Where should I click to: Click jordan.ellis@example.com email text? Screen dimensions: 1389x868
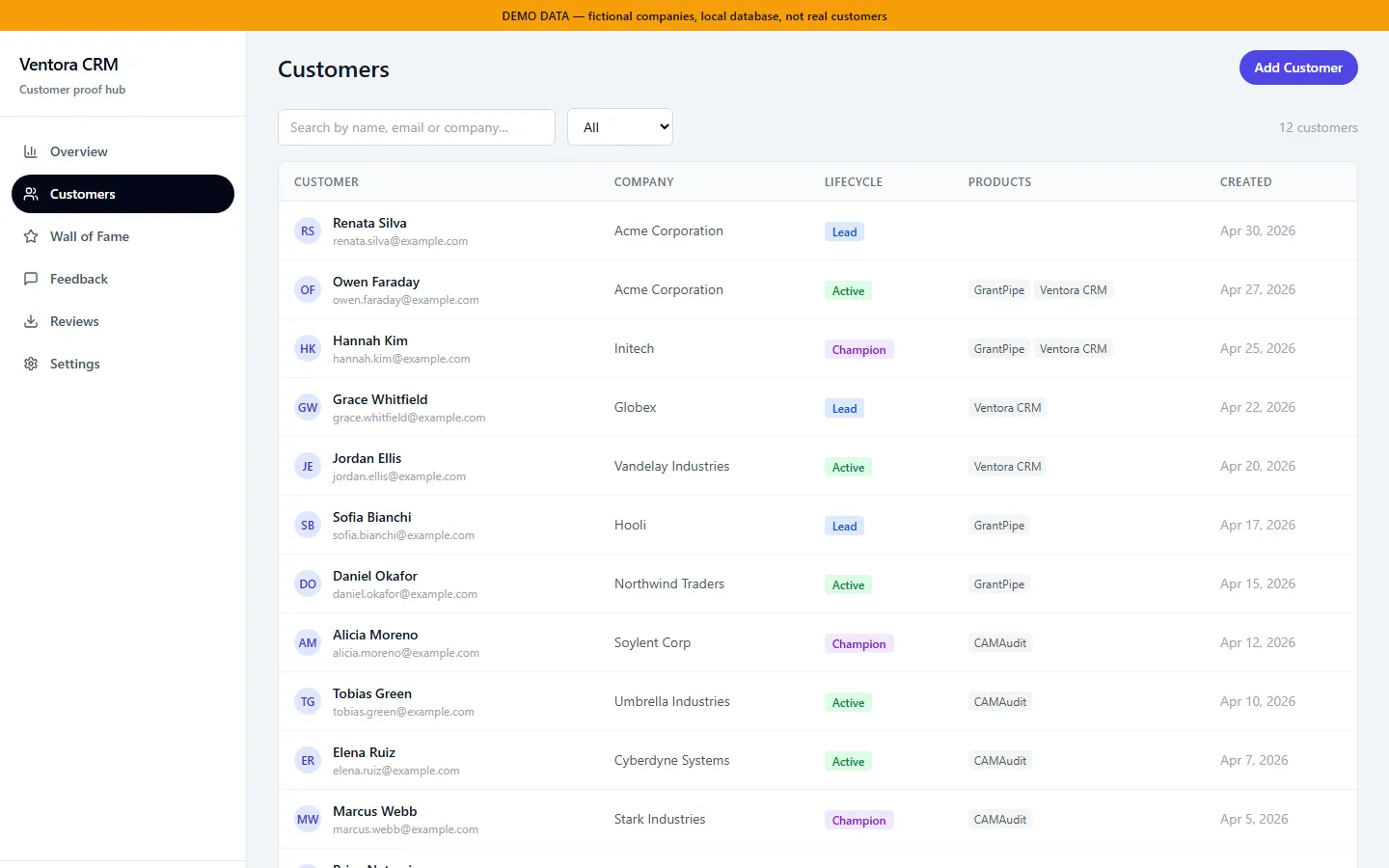(x=399, y=476)
